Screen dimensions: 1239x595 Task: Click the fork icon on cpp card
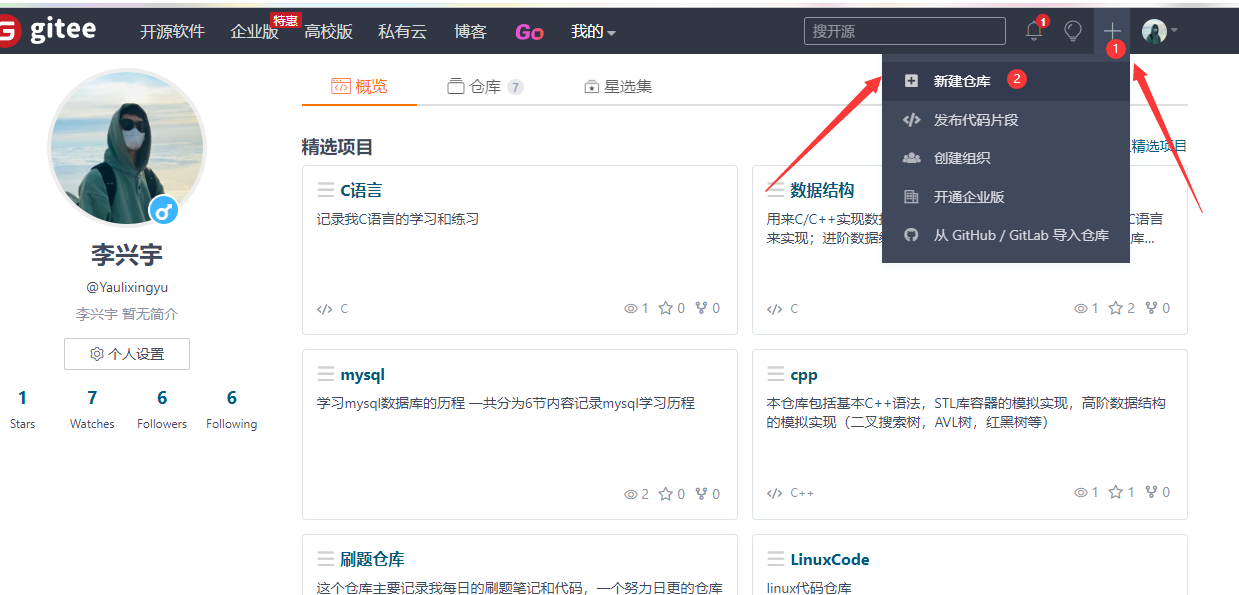(x=1152, y=492)
